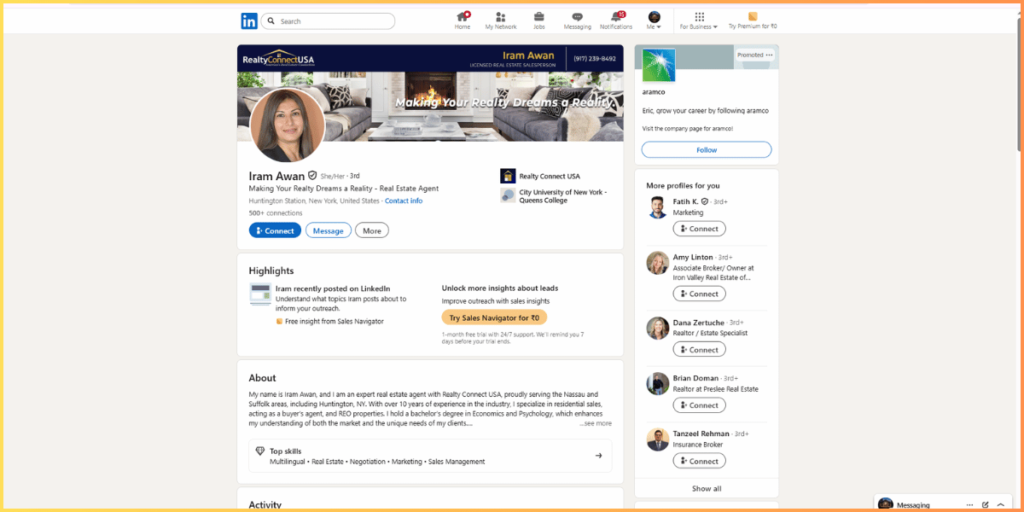Open the More actions button on profile
The width and height of the screenshot is (1024, 512).
tap(372, 230)
